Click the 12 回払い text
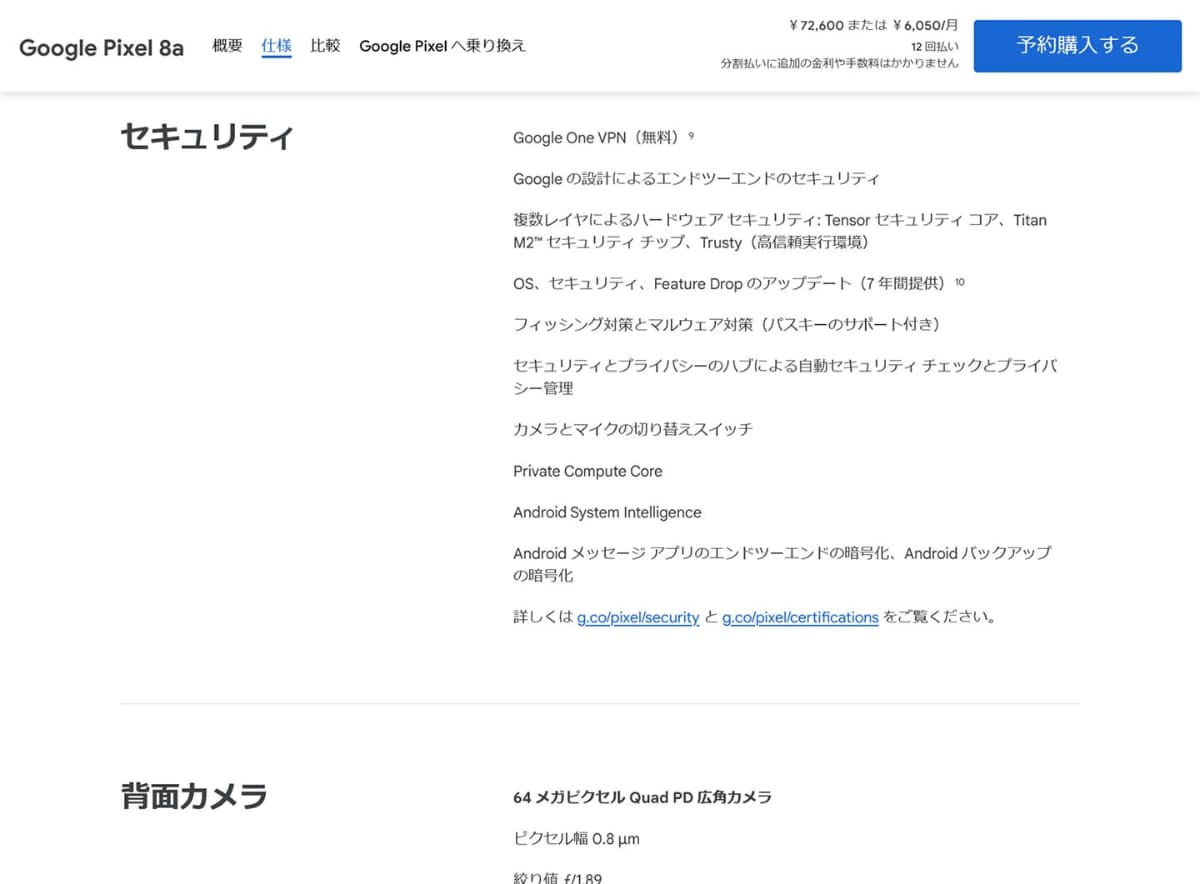The image size is (1200, 884). pos(935,46)
